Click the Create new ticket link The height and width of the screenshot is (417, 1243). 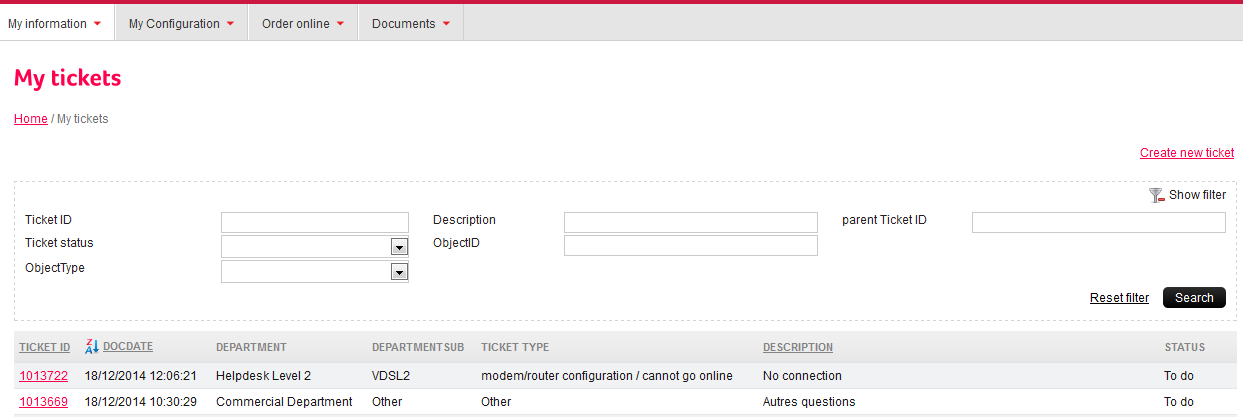click(1187, 153)
